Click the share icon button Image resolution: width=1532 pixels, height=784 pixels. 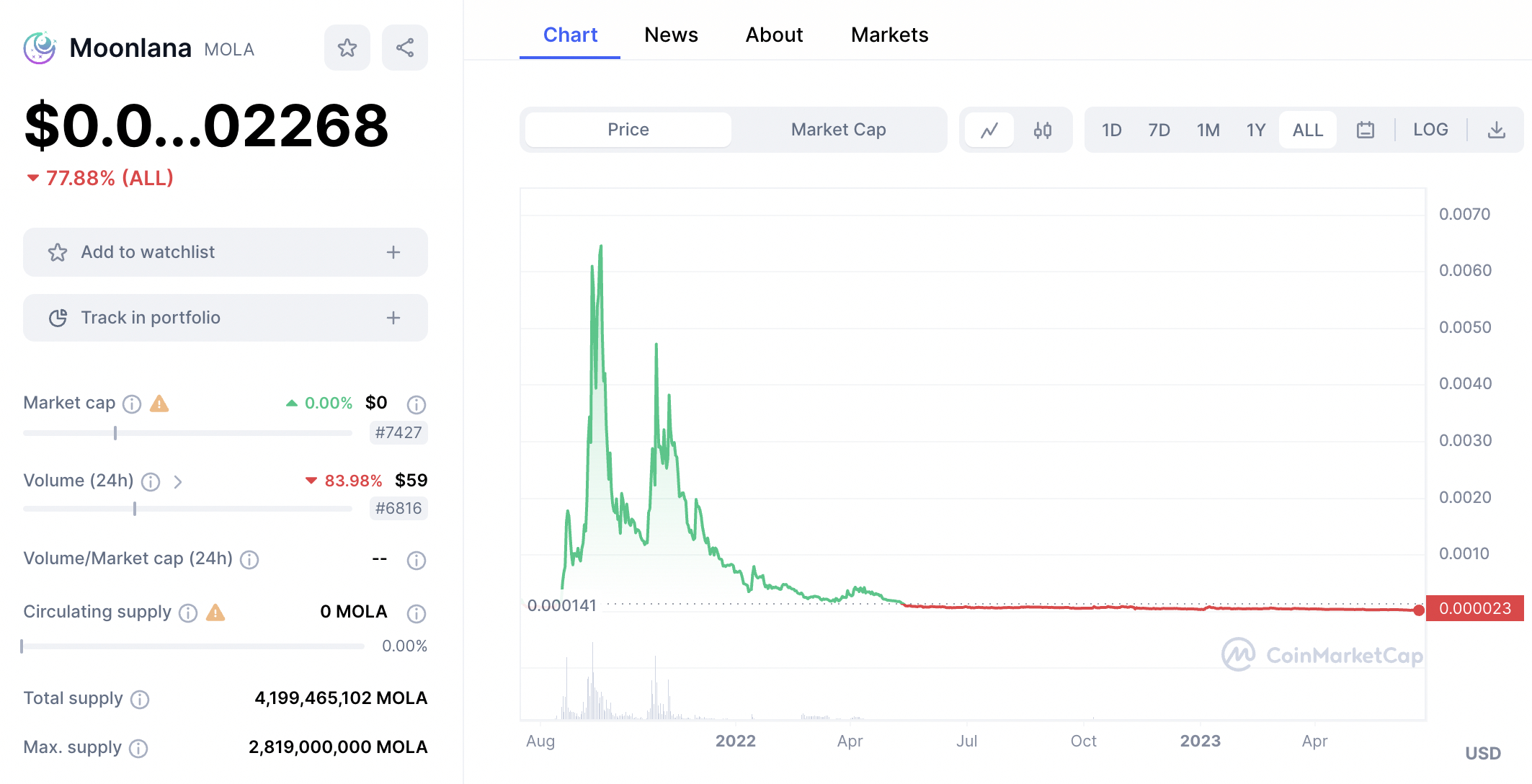point(404,48)
